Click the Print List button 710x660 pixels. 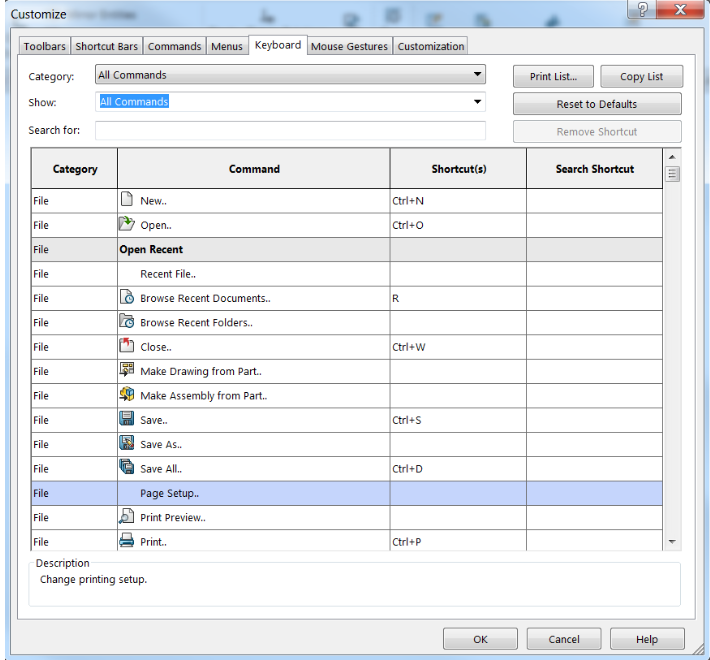(553, 77)
